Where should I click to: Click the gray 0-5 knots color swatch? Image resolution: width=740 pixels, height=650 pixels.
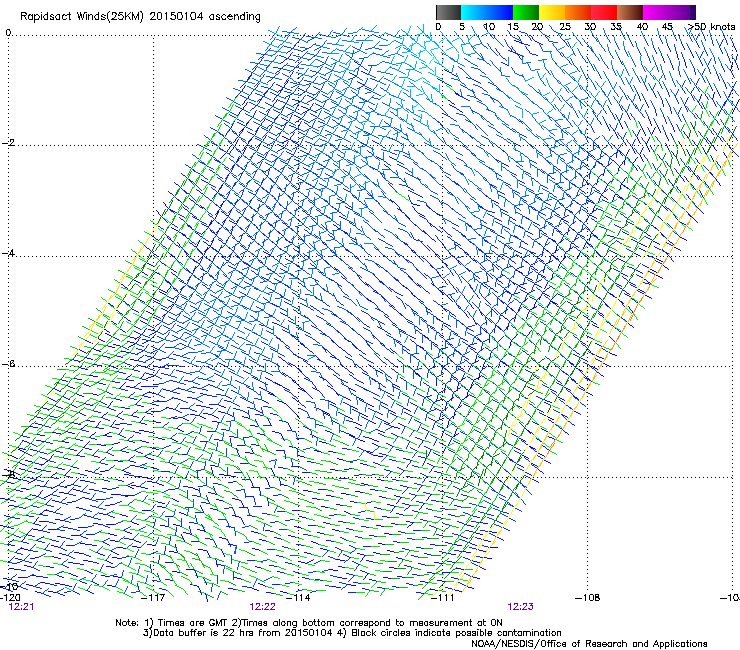pos(448,12)
